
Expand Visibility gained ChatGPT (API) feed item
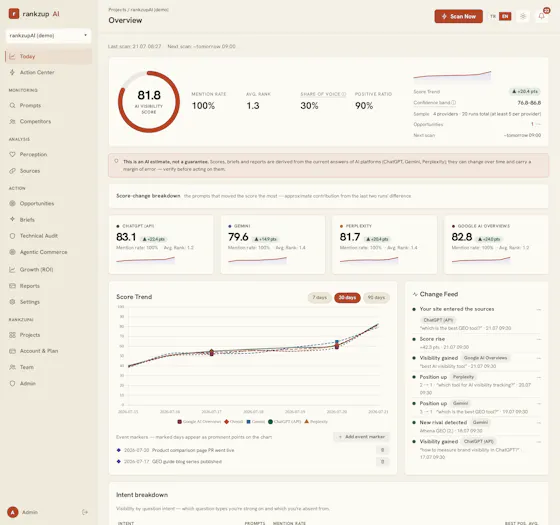[x=539, y=442]
